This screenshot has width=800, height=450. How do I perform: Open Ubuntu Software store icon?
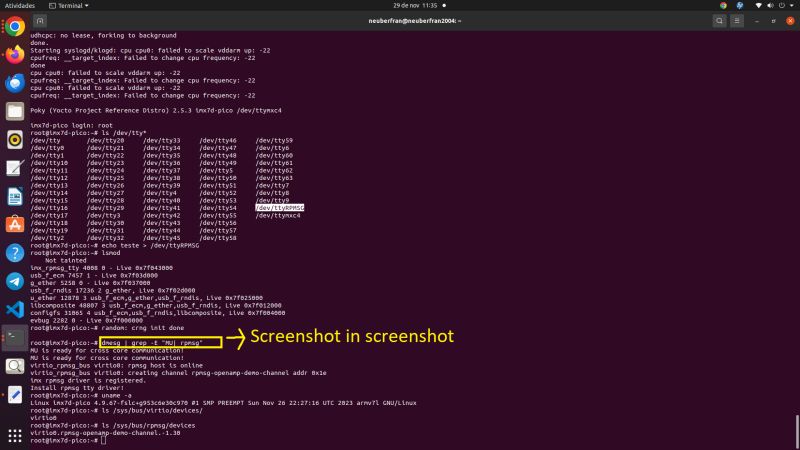[x=15, y=224]
